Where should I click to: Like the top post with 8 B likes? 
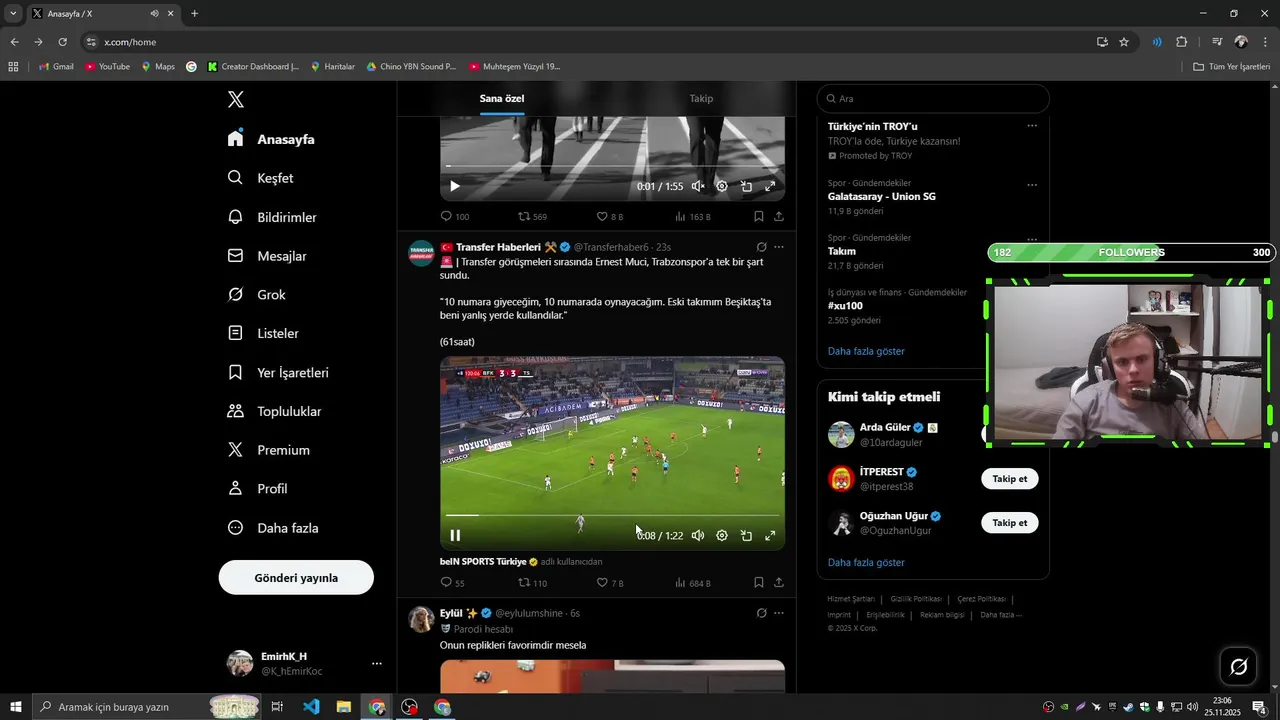coord(610,216)
